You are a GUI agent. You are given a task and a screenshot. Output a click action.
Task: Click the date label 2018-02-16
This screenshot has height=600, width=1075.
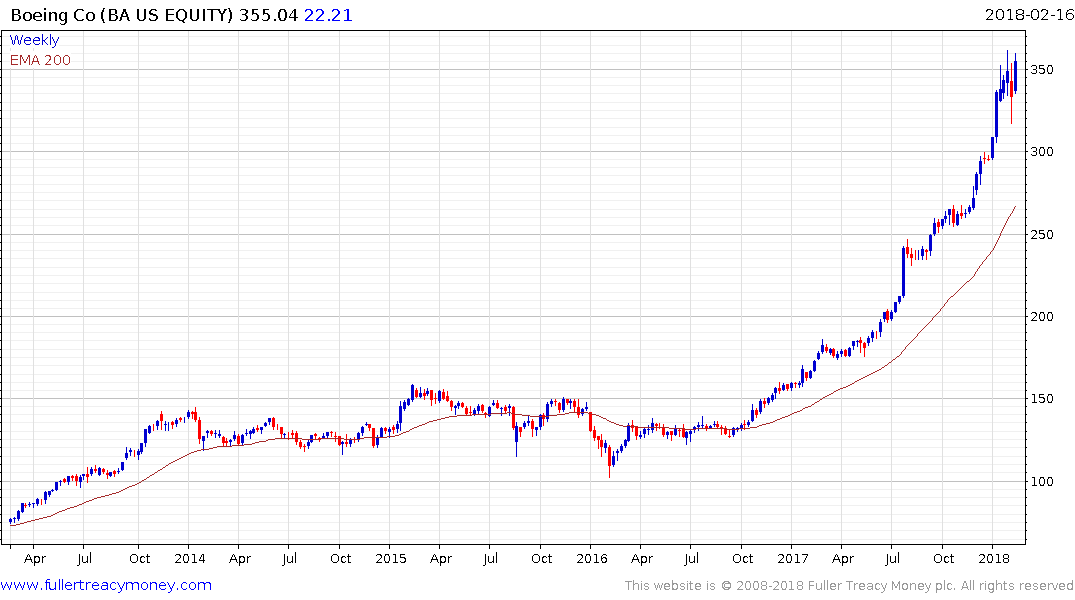[1029, 14]
